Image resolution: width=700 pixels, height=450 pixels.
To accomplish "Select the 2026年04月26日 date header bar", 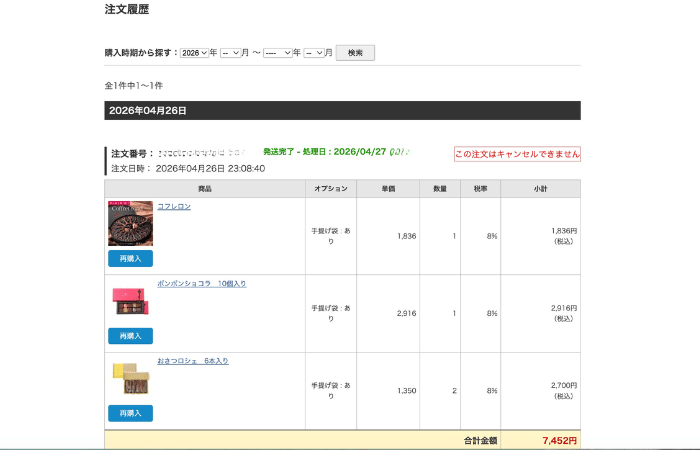I will click(342, 111).
